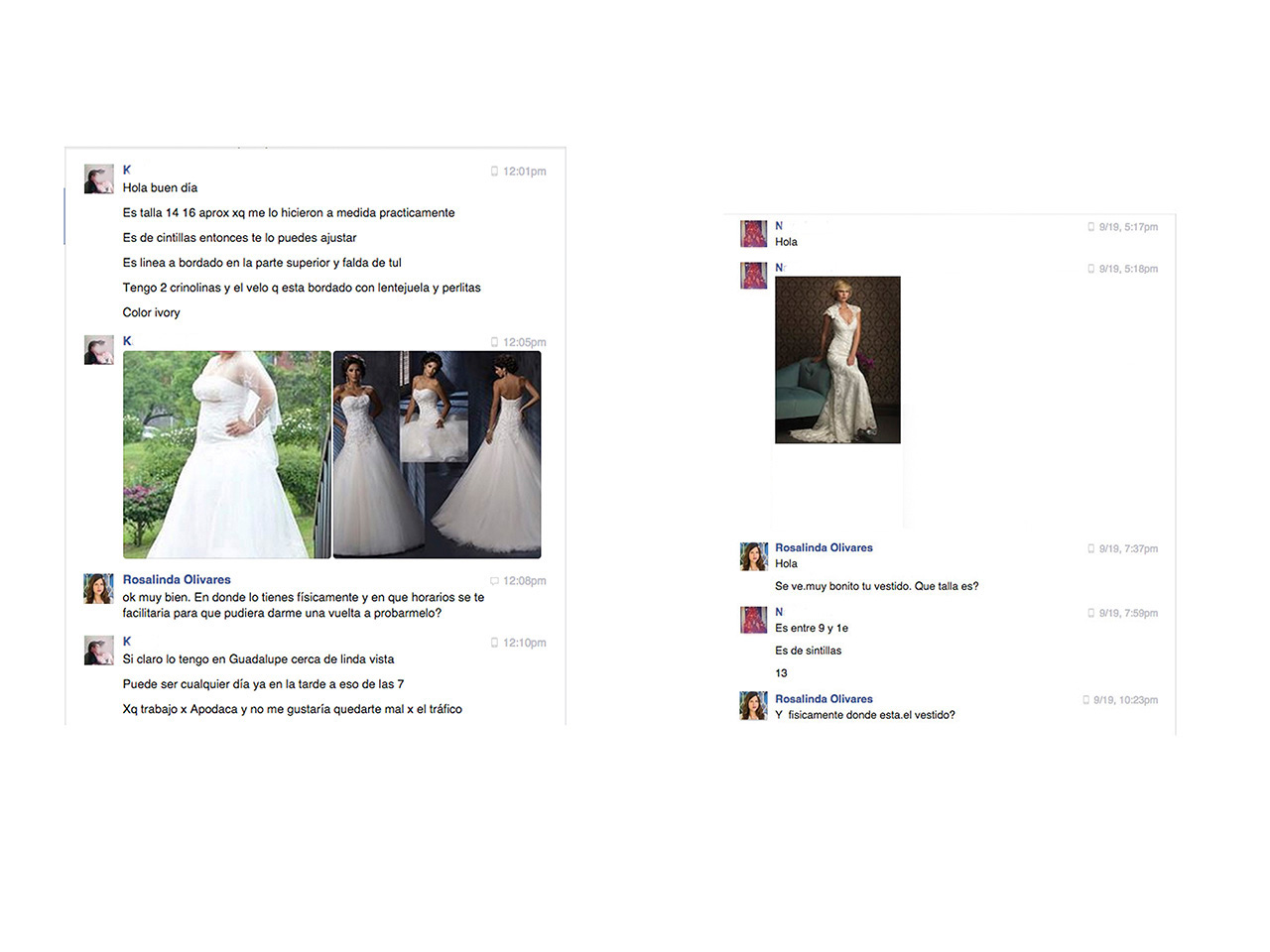Click the 9/19, 5:18pm timestamp
Viewport: 1270px width, 952px height.
[1128, 269]
